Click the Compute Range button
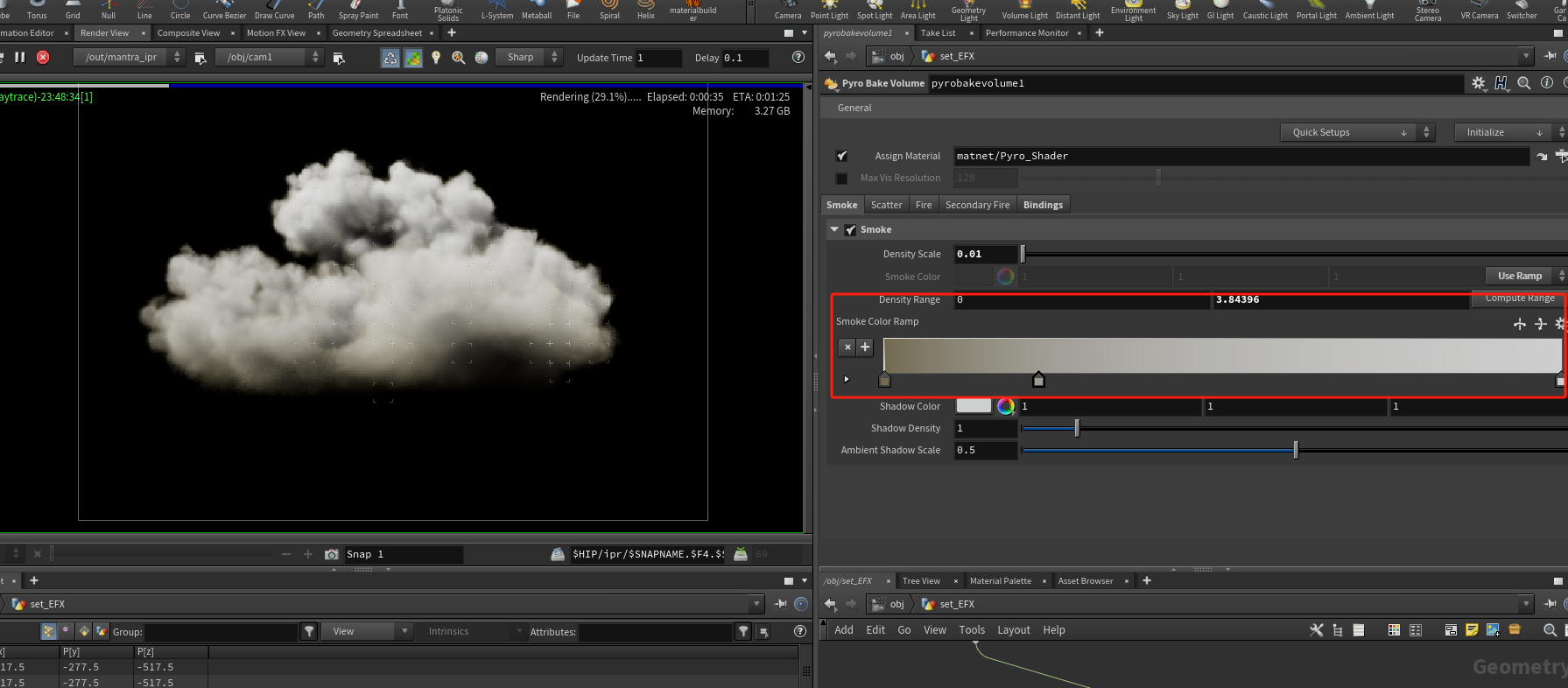The image size is (1568, 688). [1520, 298]
